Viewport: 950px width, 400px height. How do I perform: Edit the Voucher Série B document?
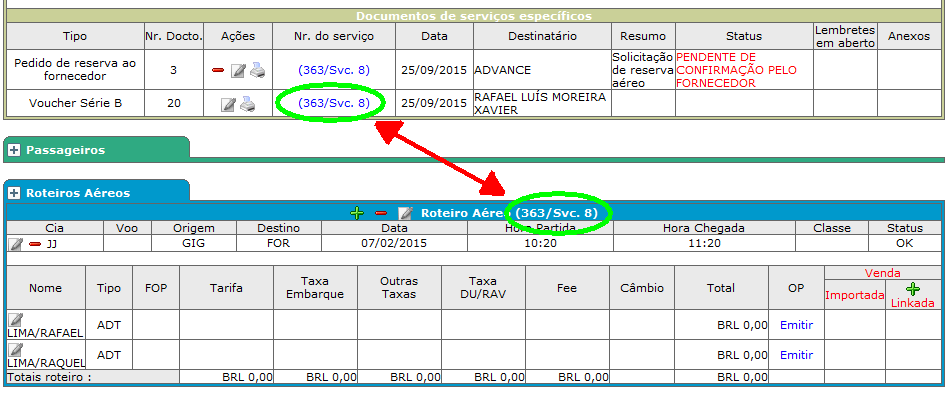point(228,104)
